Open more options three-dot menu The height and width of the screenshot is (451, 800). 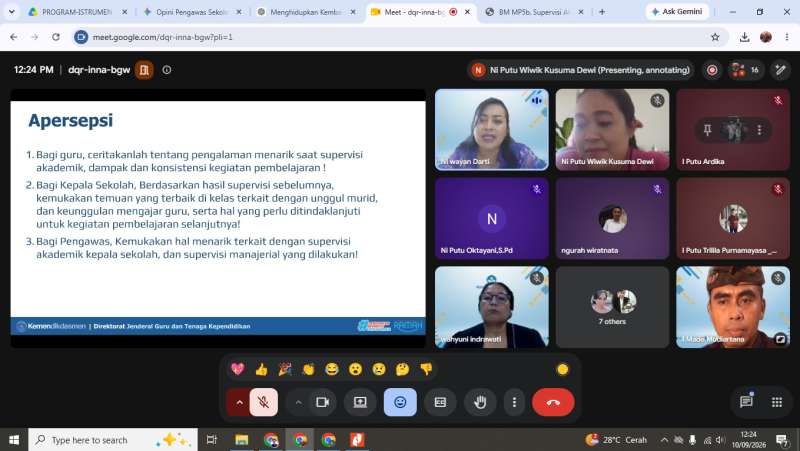click(x=514, y=402)
